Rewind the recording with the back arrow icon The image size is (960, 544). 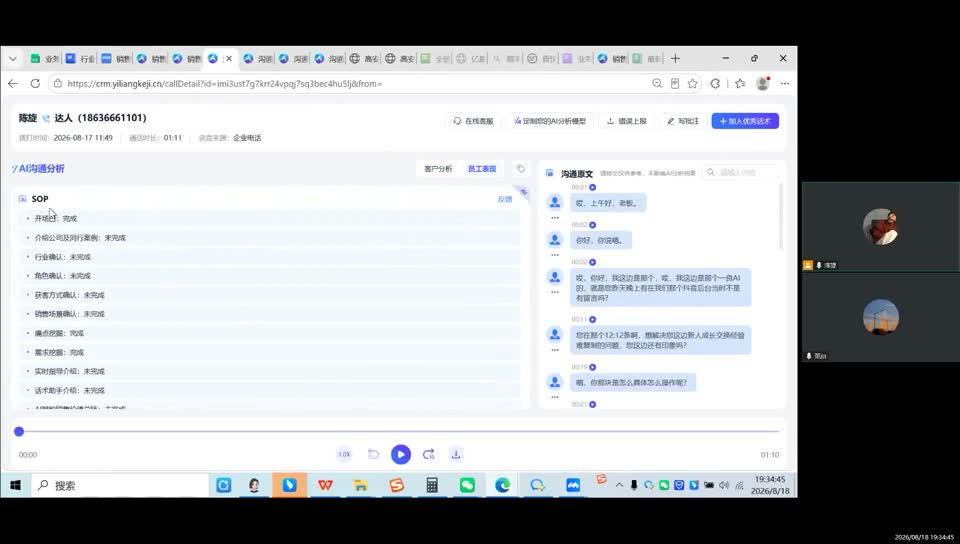373,454
